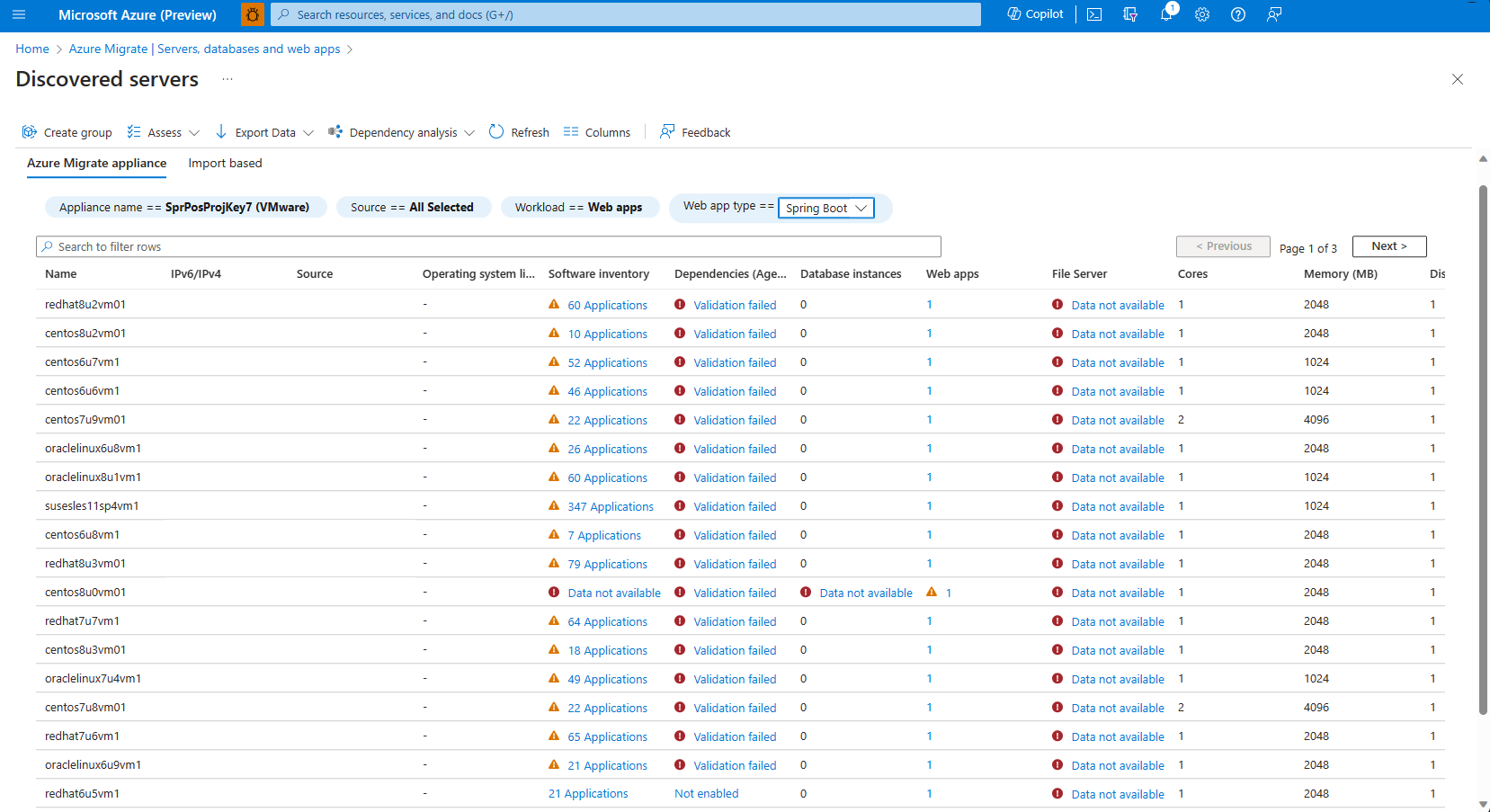Click Microsoft Azure (Preview) portal title
Screen dimensions: 1490x812
pyautogui.click(x=138, y=14)
